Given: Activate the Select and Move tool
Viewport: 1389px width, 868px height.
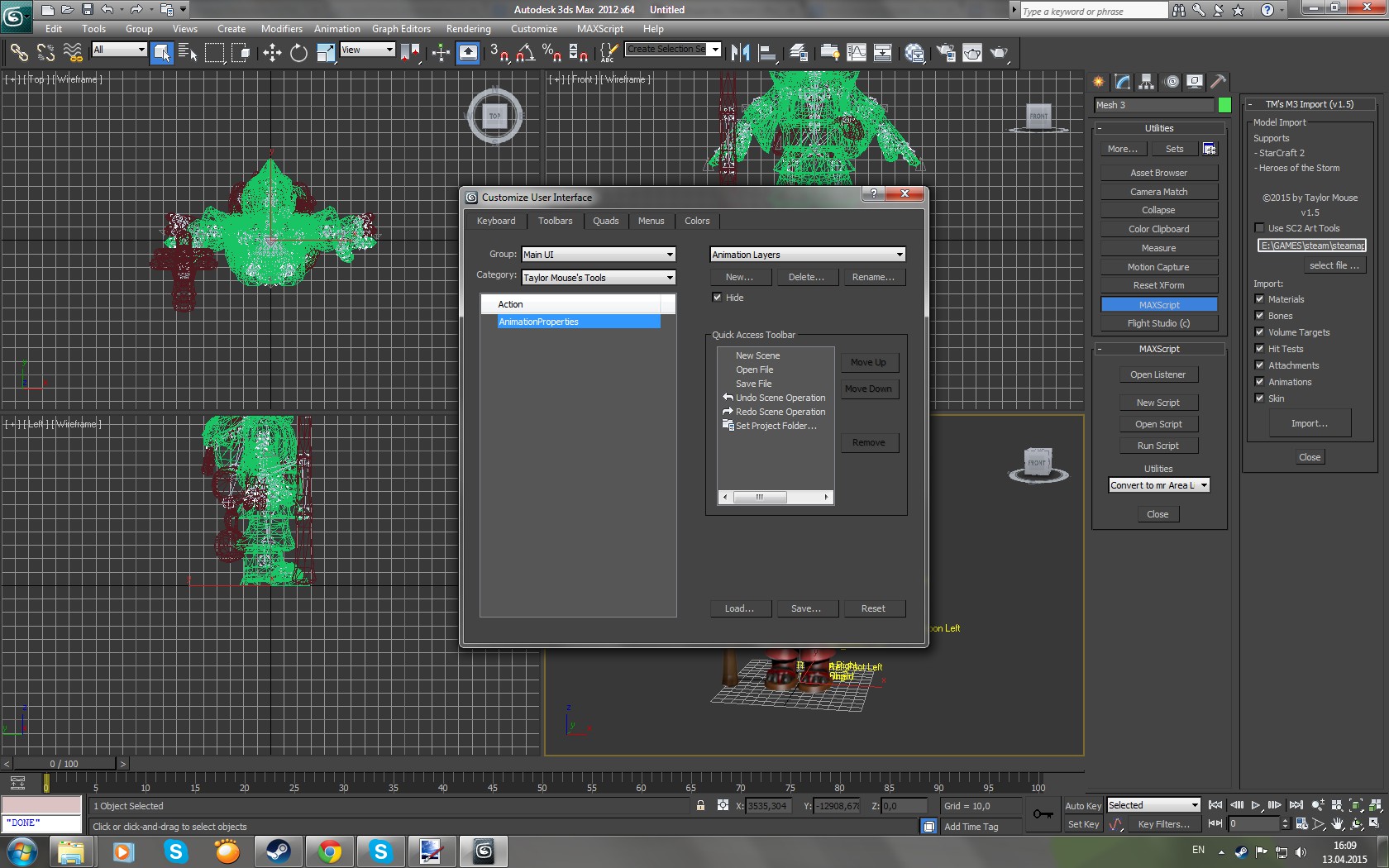Looking at the screenshot, I should click(x=272, y=53).
